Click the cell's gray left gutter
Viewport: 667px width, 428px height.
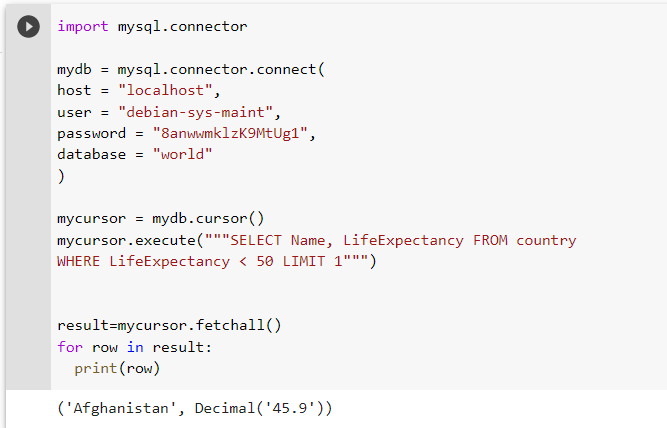click(x=28, y=213)
